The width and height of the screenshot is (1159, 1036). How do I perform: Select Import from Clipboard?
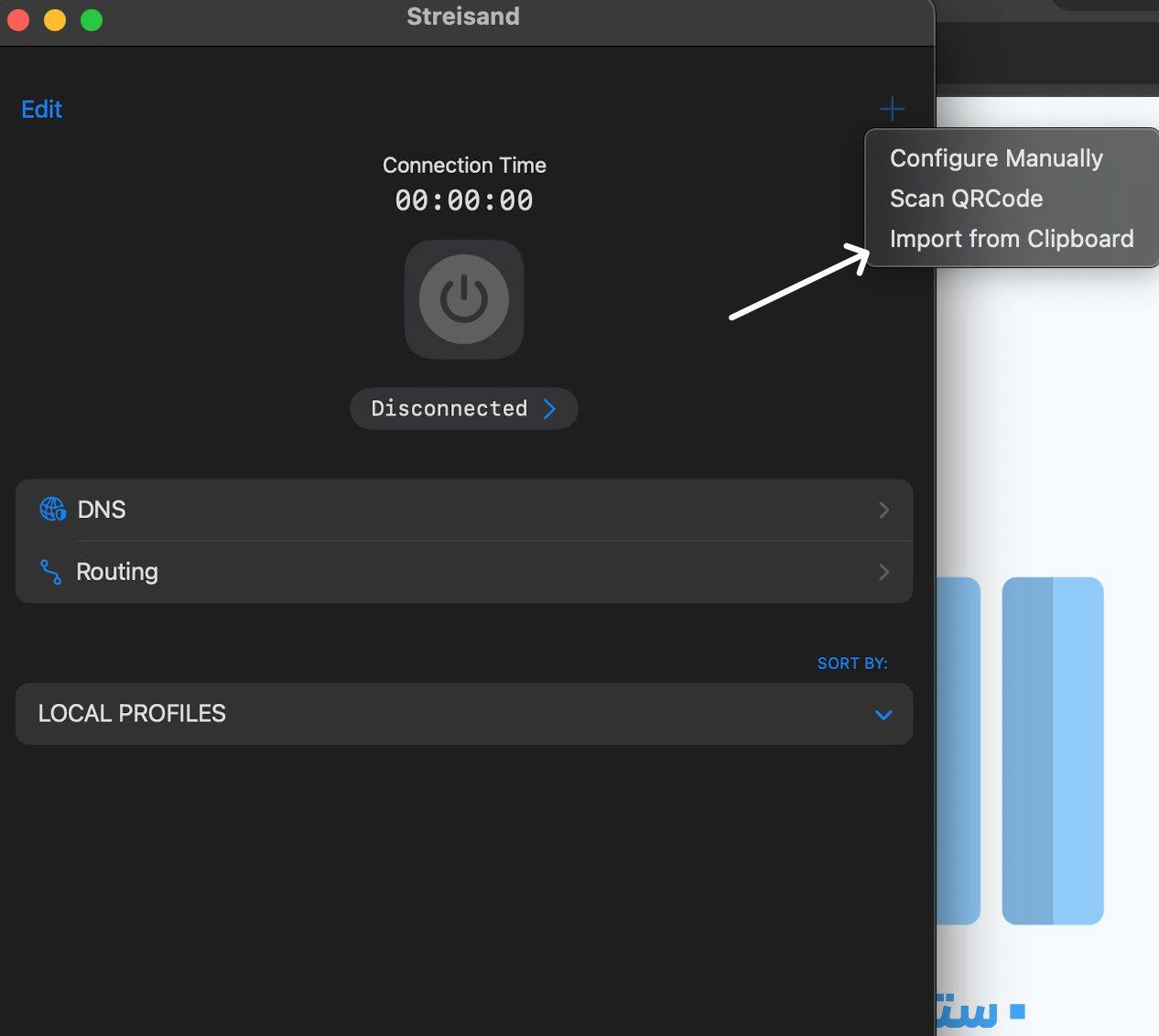pos(1012,238)
